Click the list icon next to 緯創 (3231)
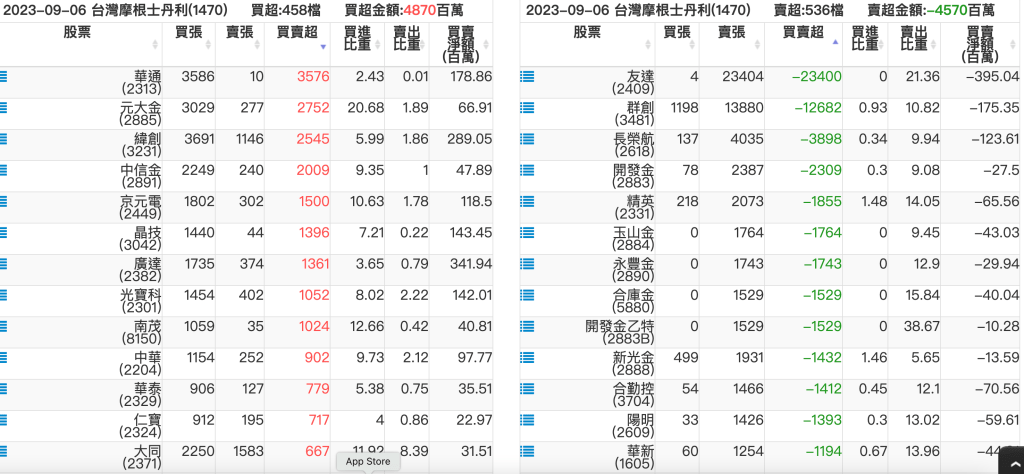 (x=4, y=138)
